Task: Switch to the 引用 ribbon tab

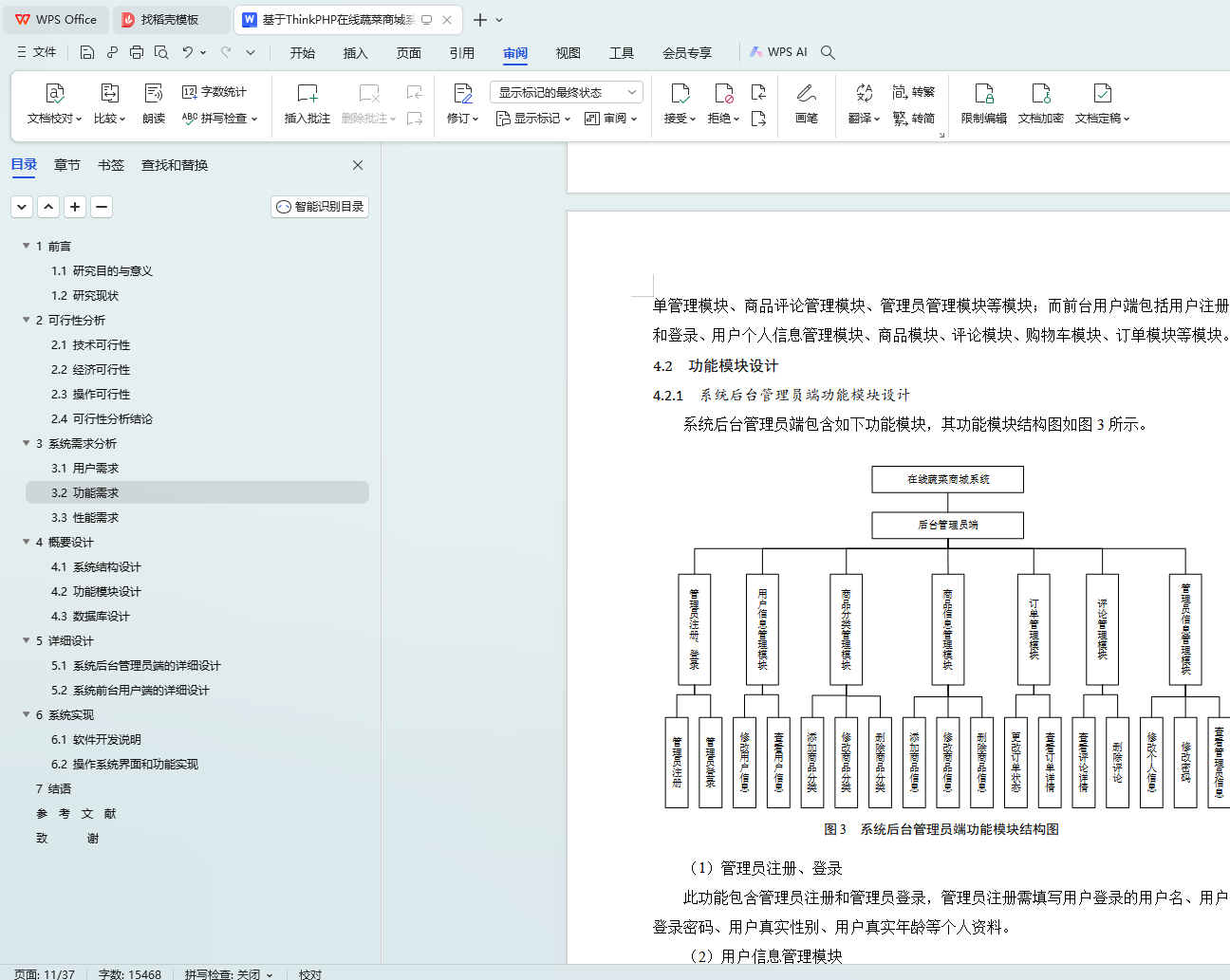Action: (462, 53)
